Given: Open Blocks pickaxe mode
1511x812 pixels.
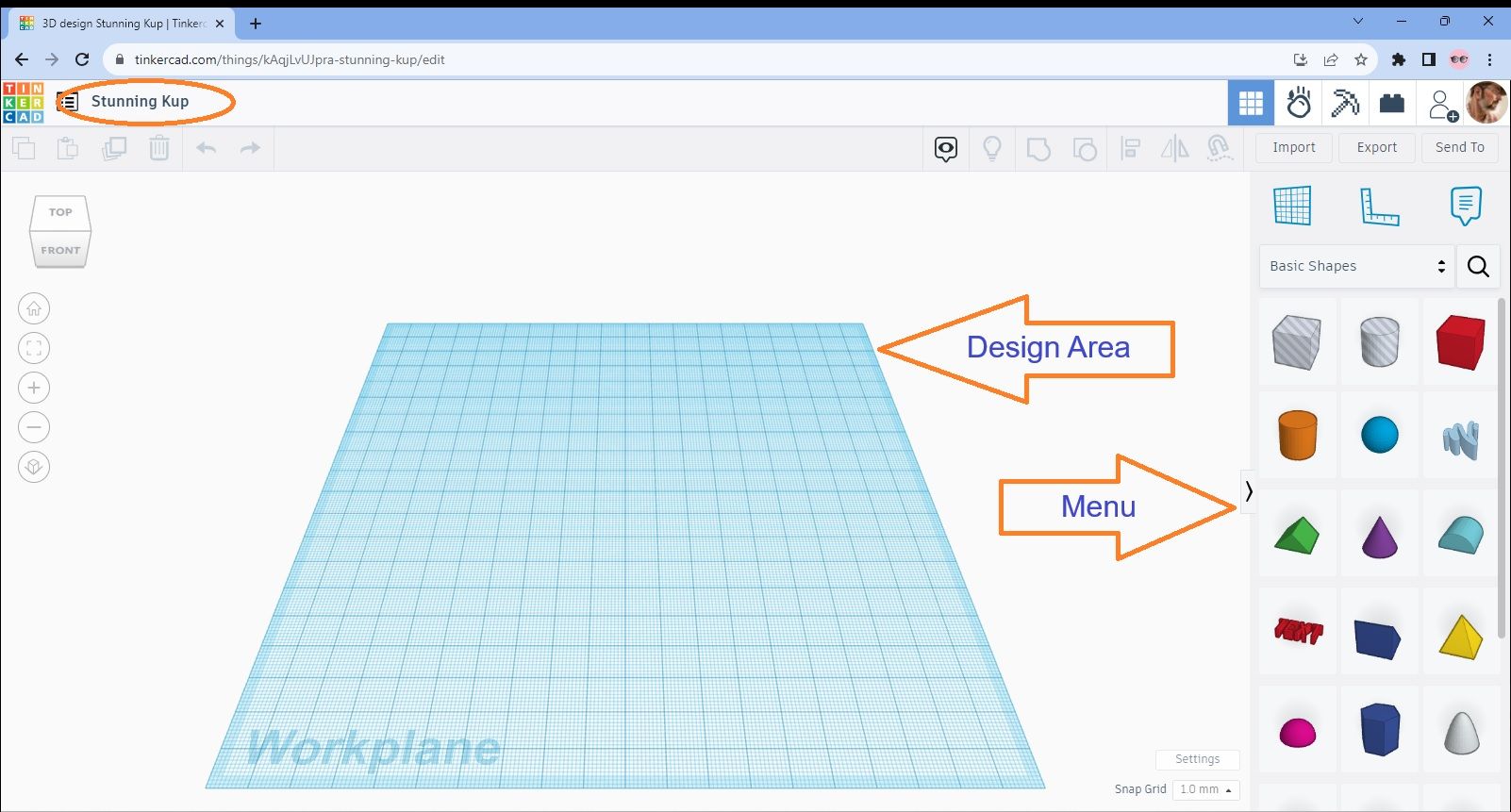Looking at the screenshot, I should click(1345, 103).
